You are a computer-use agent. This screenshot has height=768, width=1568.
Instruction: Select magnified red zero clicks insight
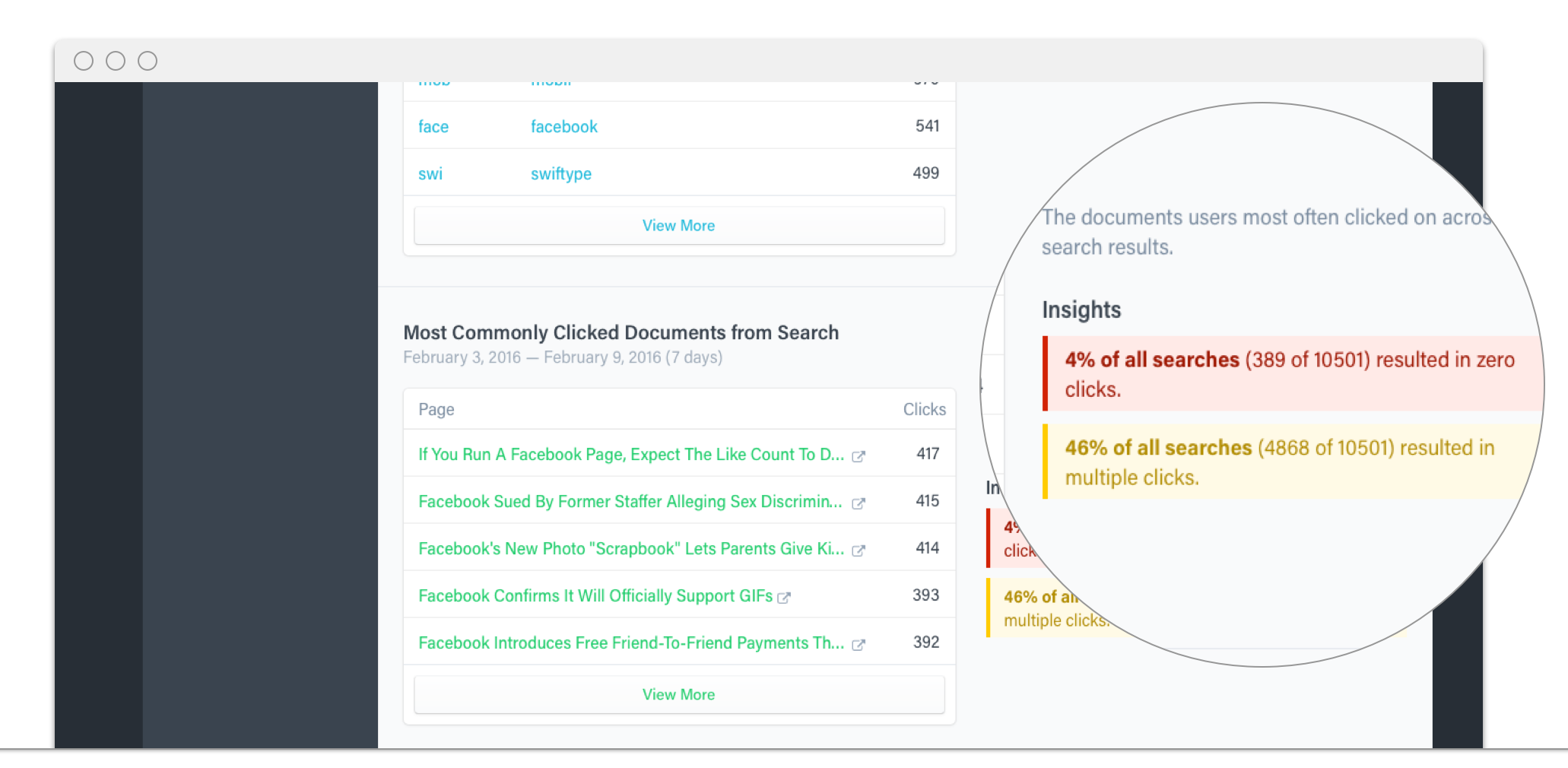pyautogui.click(x=1289, y=374)
